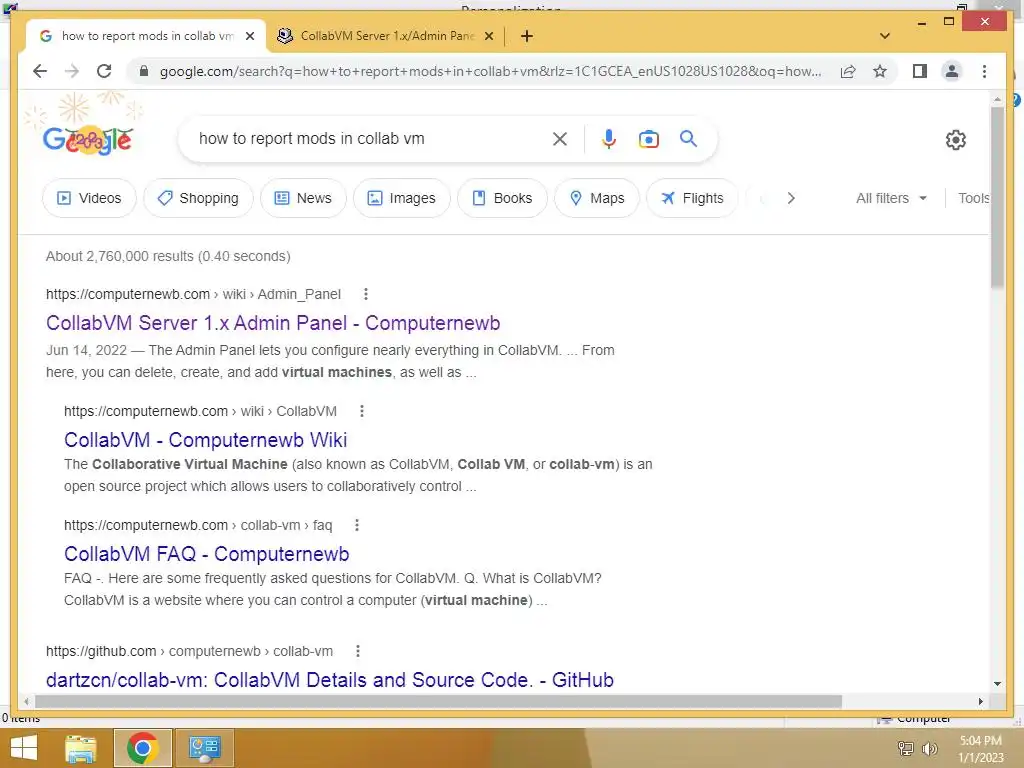Image resolution: width=1024 pixels, height=768 pixels.
Task: Open Google quick settings gear
Action: click(955, 139)
